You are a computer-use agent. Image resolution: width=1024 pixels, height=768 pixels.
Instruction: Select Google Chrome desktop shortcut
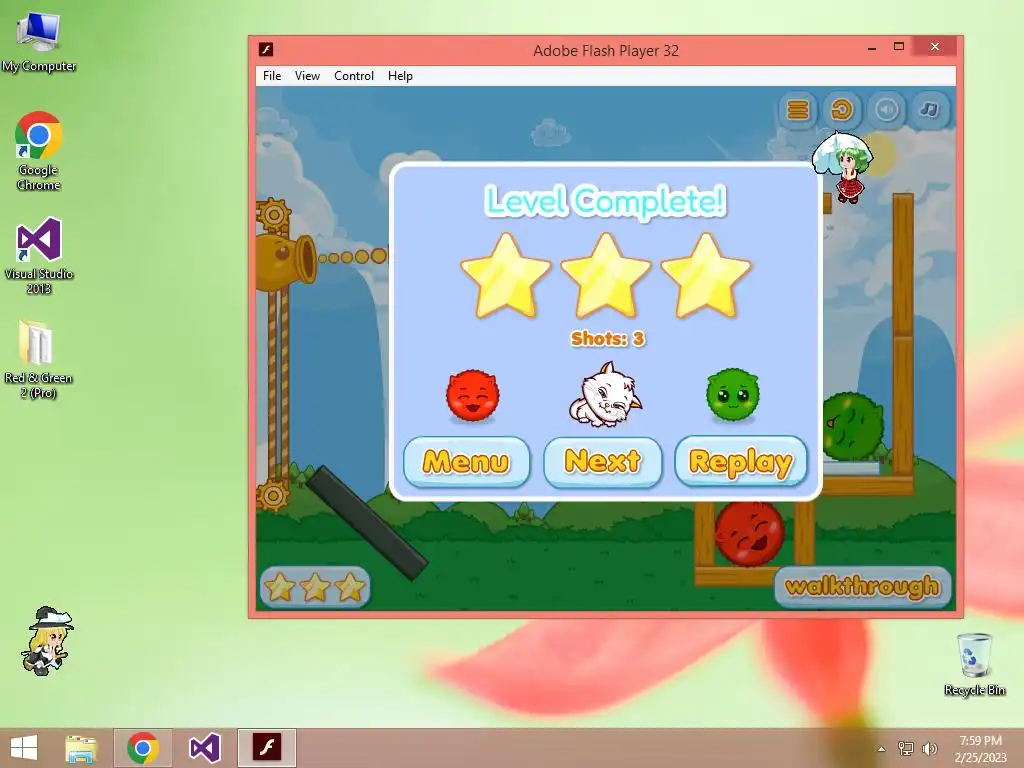coord(39,150)
